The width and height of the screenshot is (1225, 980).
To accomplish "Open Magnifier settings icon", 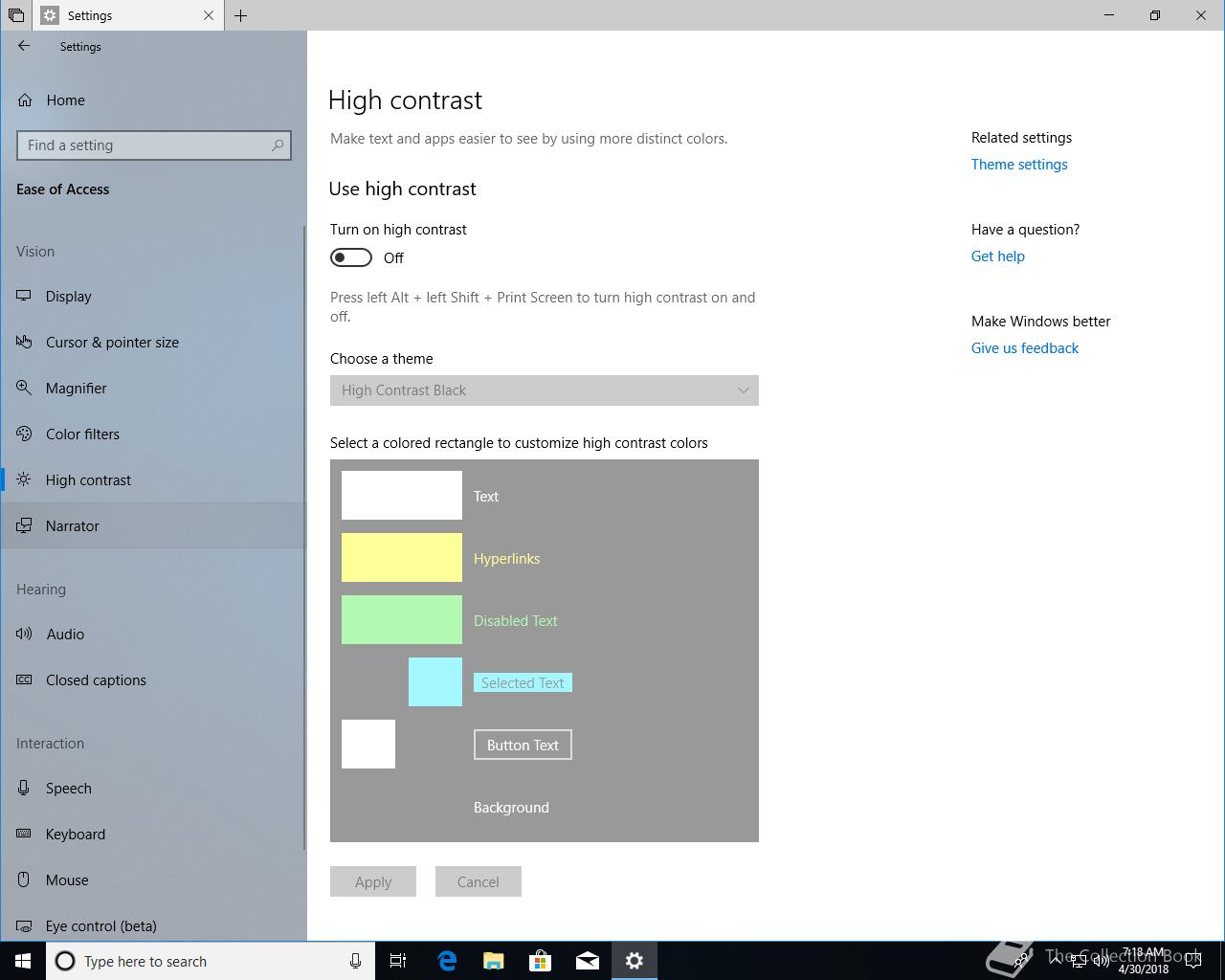I will coord(24,388).
